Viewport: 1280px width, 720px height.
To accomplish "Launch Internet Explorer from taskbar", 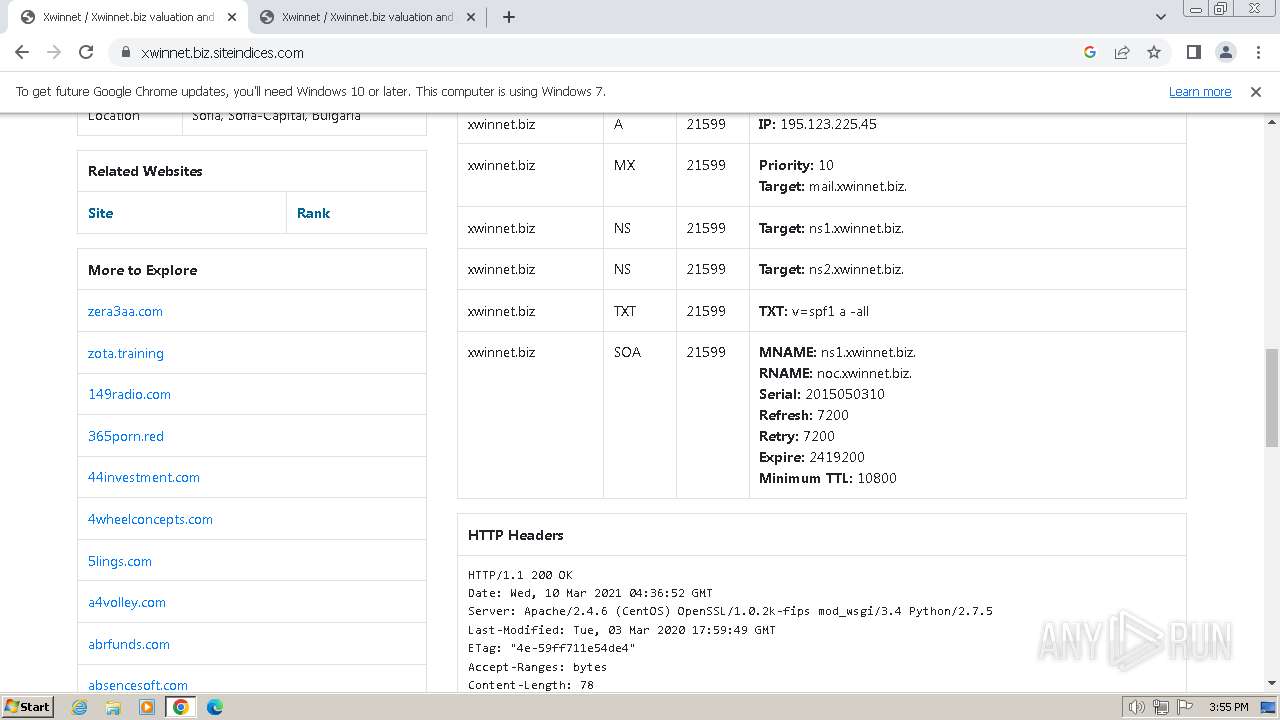I will coord(79,707).
